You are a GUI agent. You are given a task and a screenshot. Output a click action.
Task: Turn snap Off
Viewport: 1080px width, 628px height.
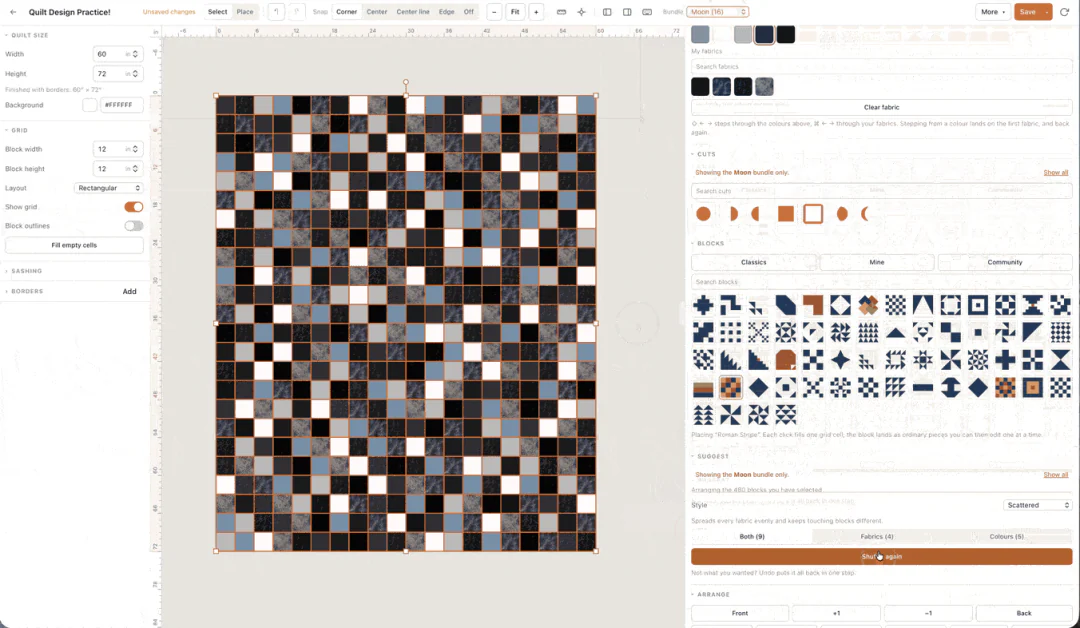[468, 12]
